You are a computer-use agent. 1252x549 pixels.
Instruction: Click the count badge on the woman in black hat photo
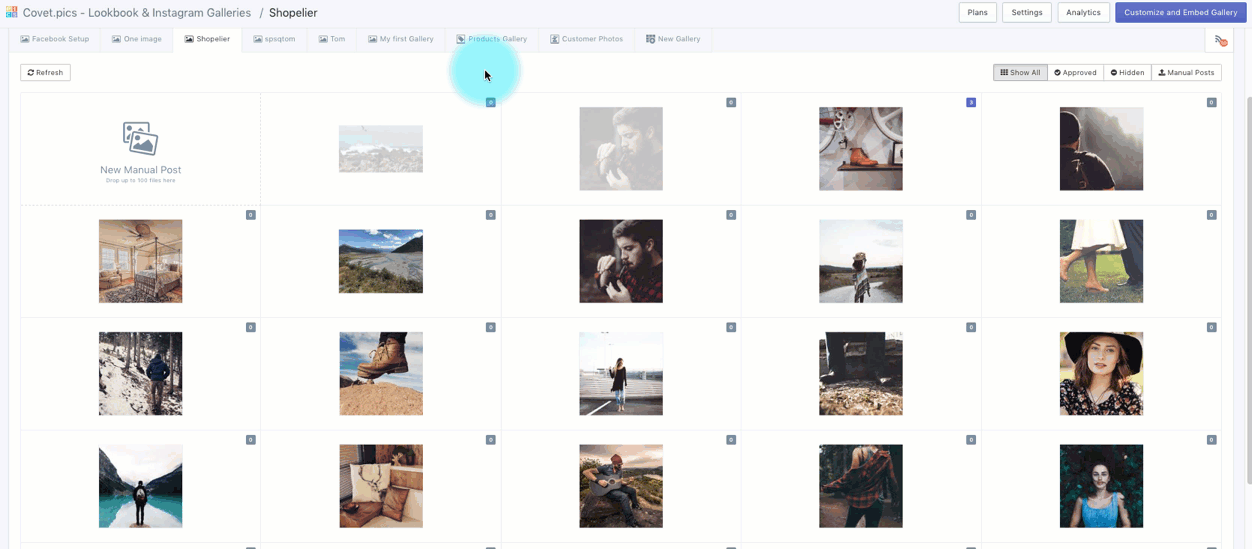(x=1211, y=327)
